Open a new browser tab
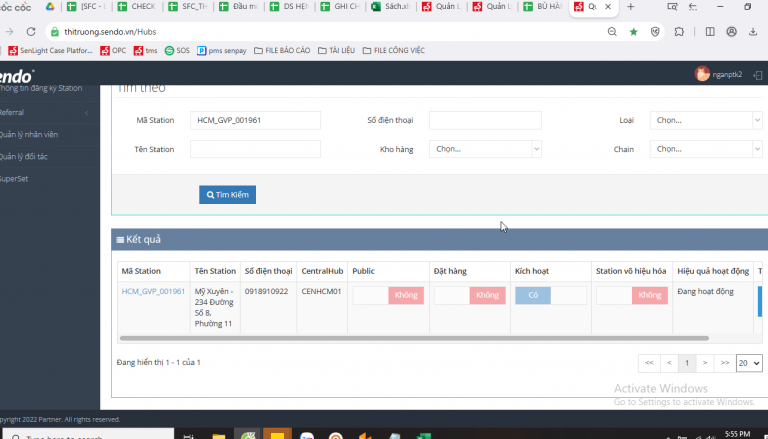The image size is (768, 439). pos(630,7)
